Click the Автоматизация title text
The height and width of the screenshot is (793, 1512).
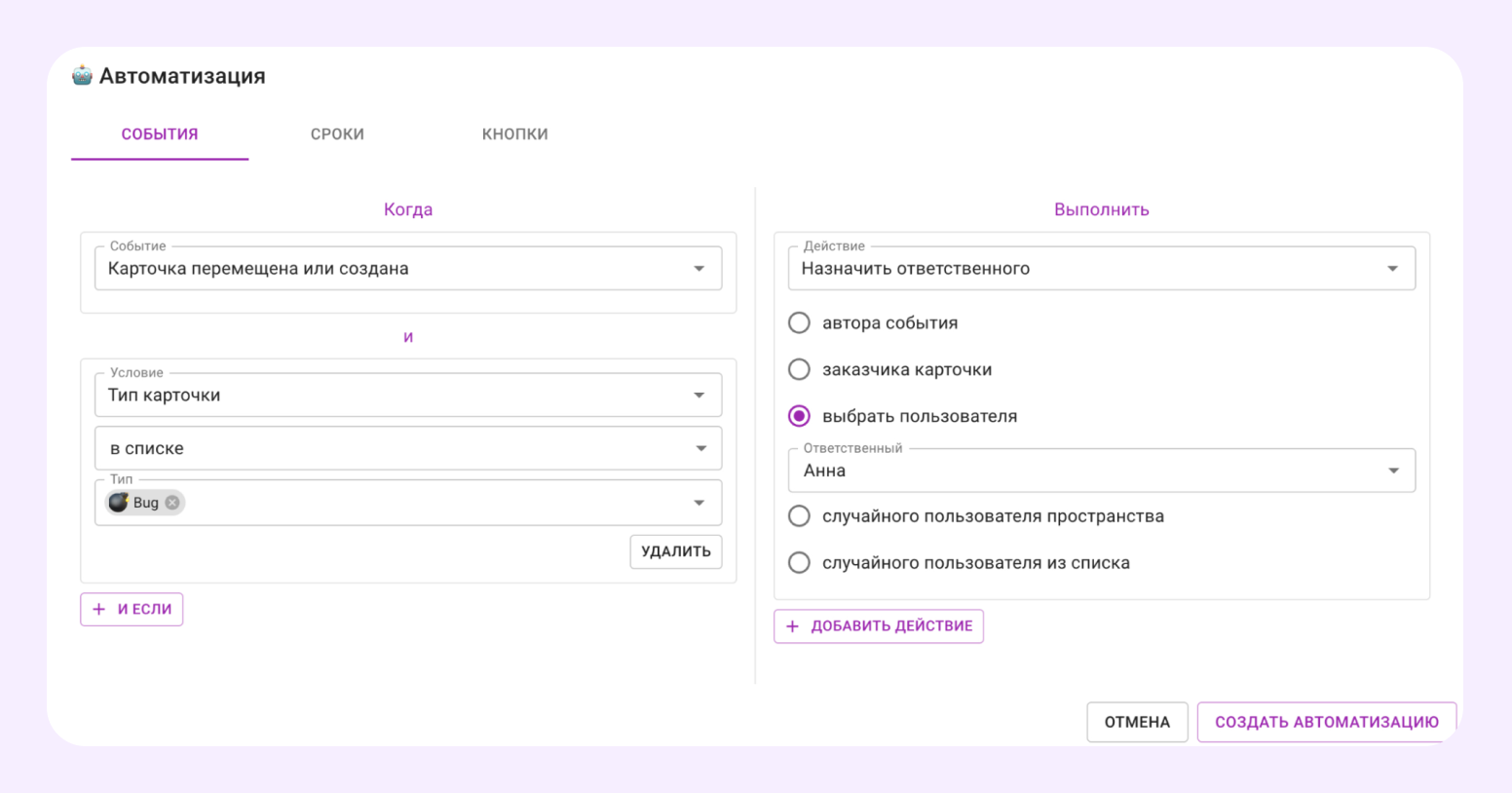point(182,76)
